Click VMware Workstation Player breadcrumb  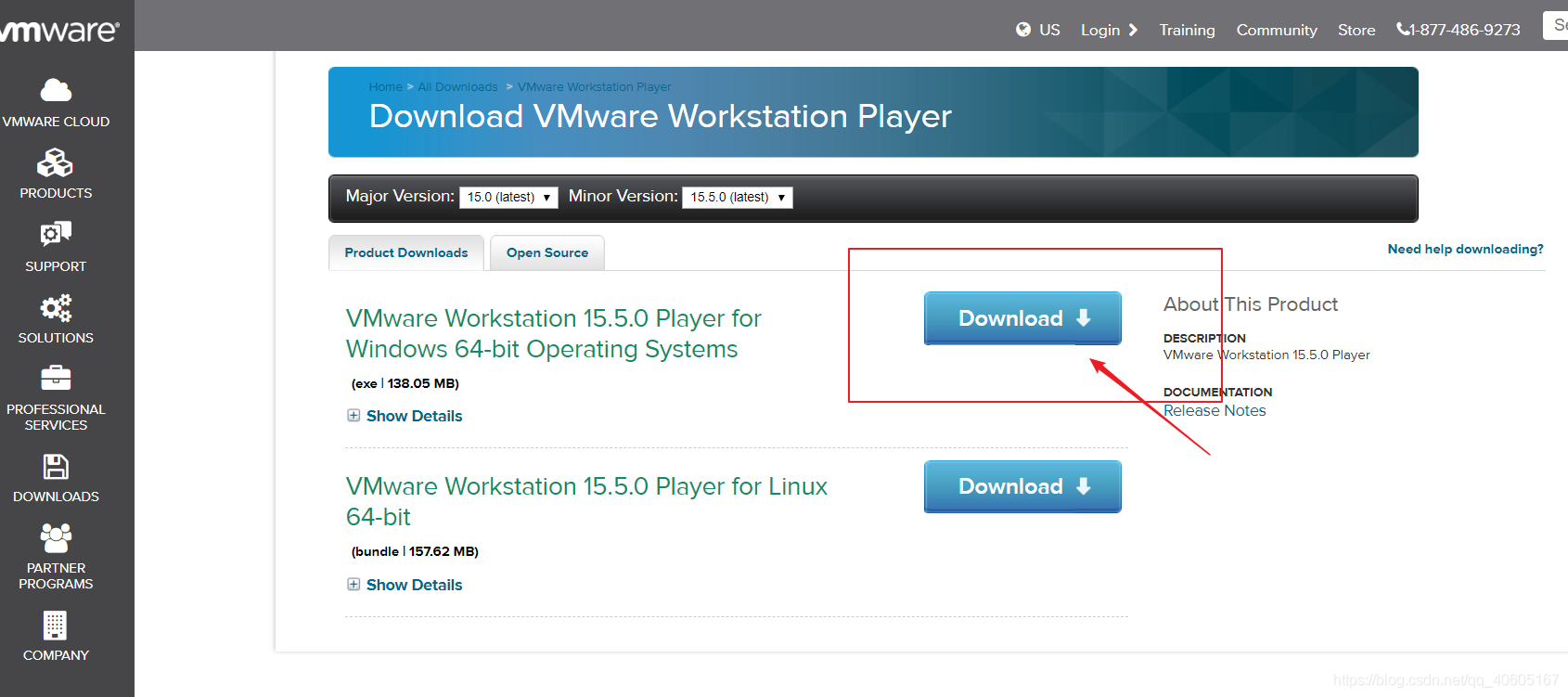pyautogui.click(x=595, y=86)
